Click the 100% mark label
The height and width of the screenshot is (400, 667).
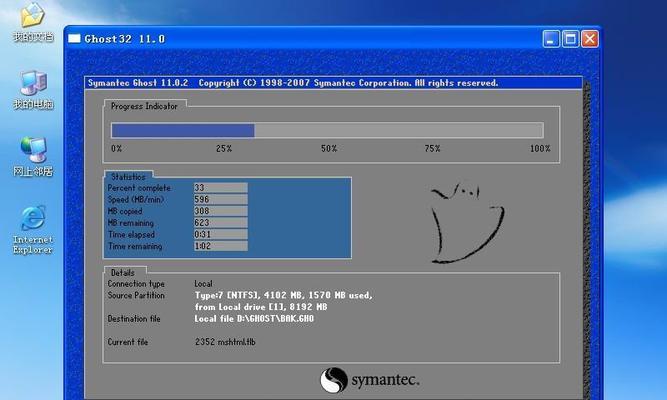click(540, 149)
